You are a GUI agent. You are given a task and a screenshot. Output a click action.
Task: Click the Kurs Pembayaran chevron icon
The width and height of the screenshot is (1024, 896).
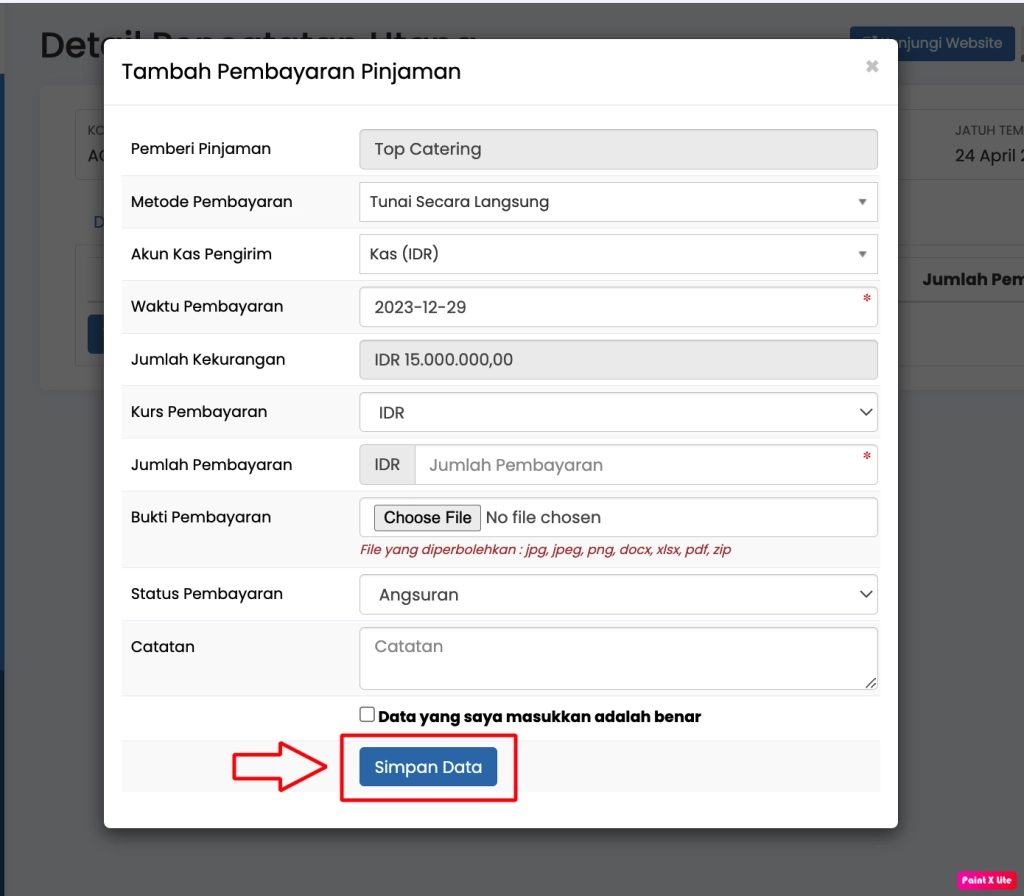pyautogui.click(x=865, y=412)
